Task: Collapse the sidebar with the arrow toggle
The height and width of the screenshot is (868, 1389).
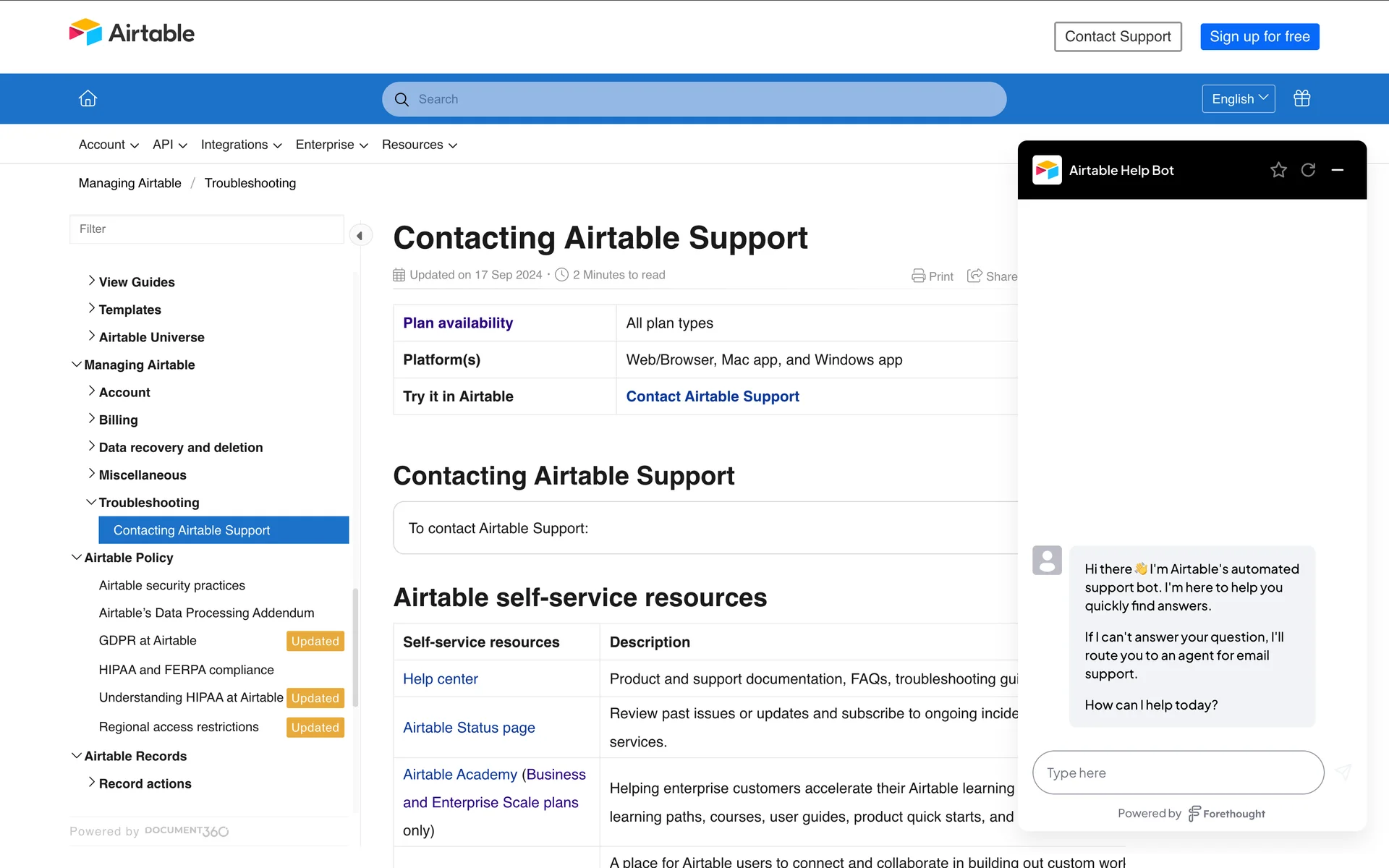Action: 360,235
